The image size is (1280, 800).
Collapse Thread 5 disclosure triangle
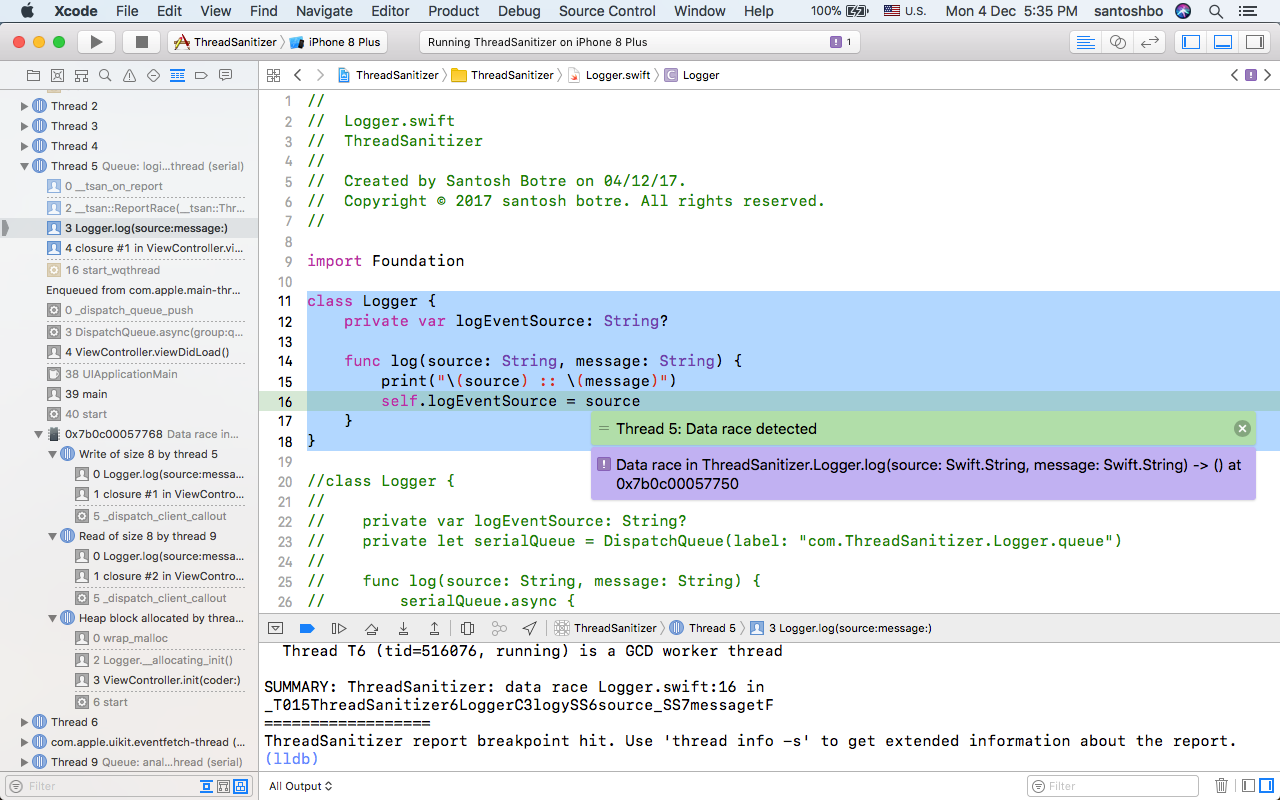click(x=25, y=166)
